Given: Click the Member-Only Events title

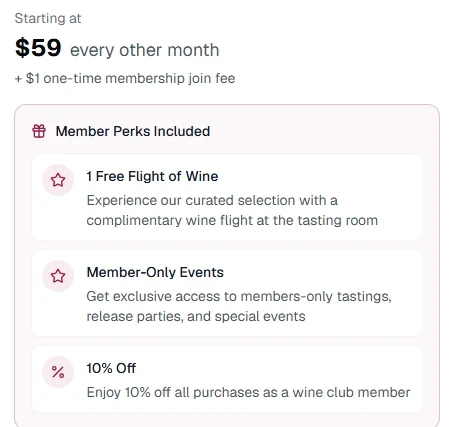Looking at the screenshot, I should pos(155,272).
